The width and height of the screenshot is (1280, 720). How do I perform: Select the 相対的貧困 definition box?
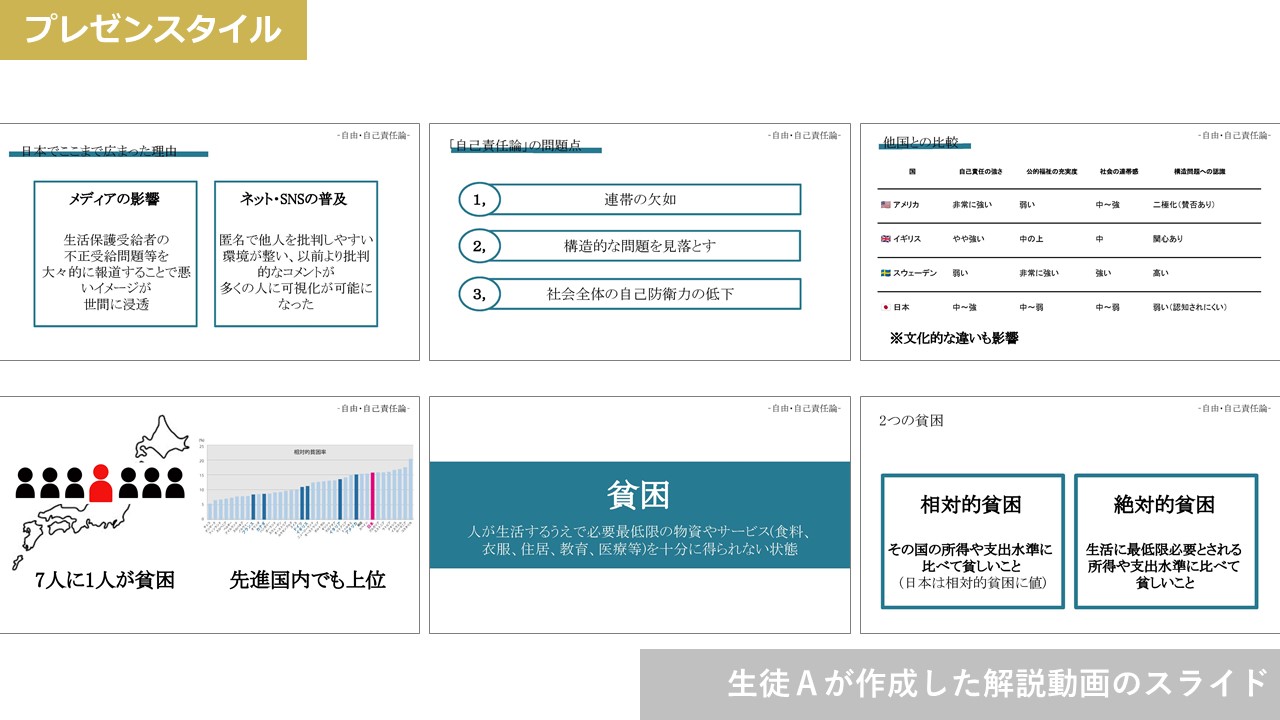coord(972,541)
